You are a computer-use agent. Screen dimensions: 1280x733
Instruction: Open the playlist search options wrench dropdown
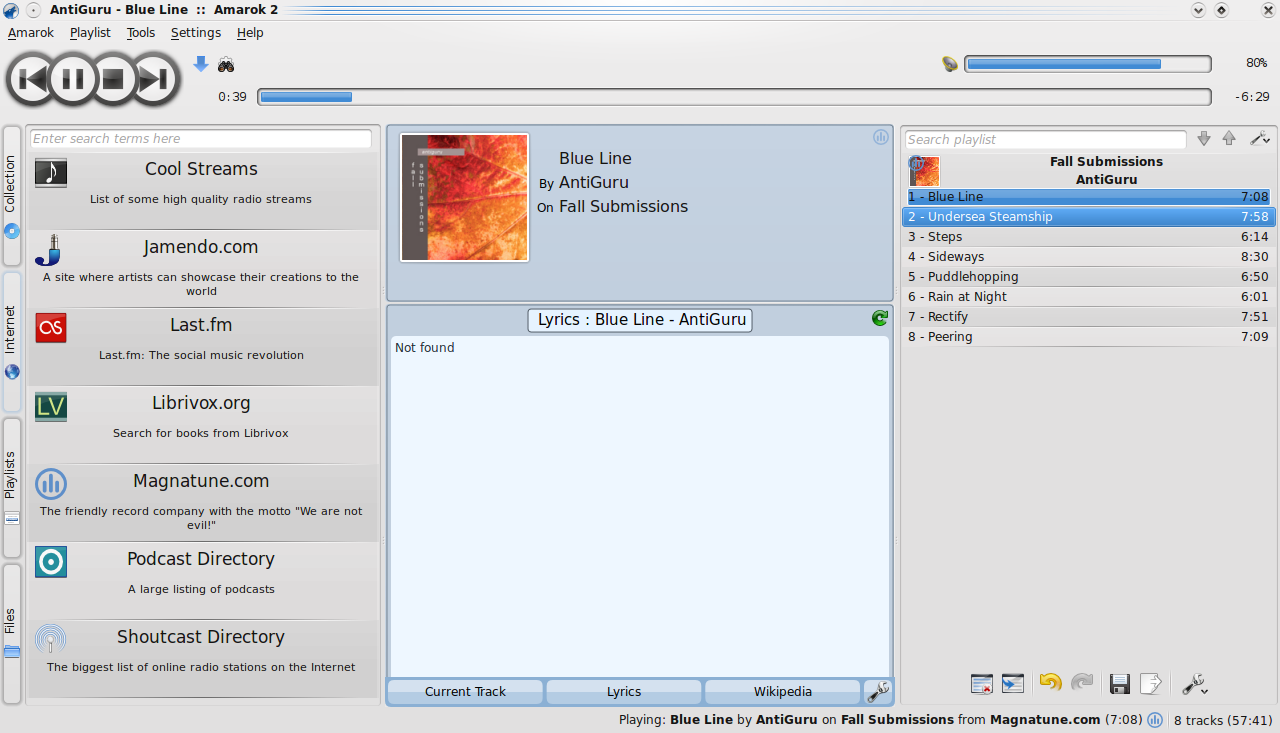[x=1260, y=139]
